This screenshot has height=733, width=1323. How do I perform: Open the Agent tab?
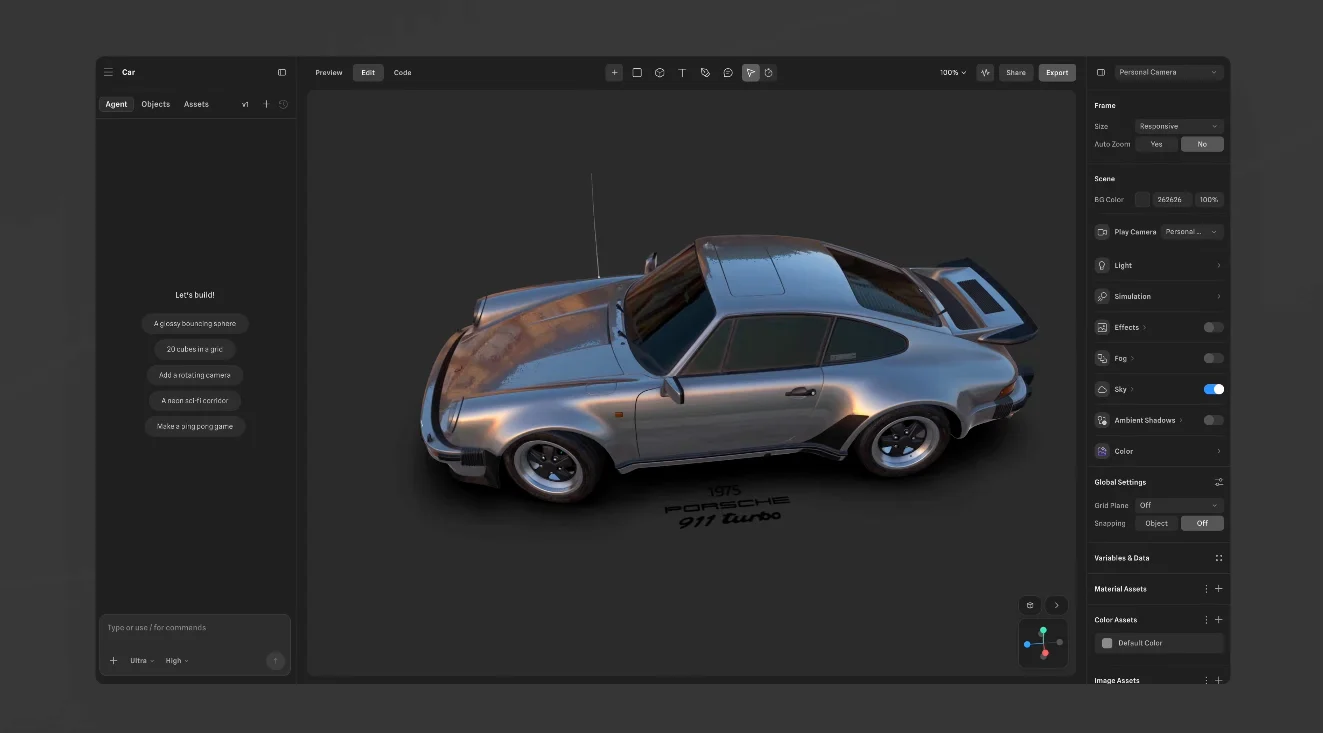116,104
